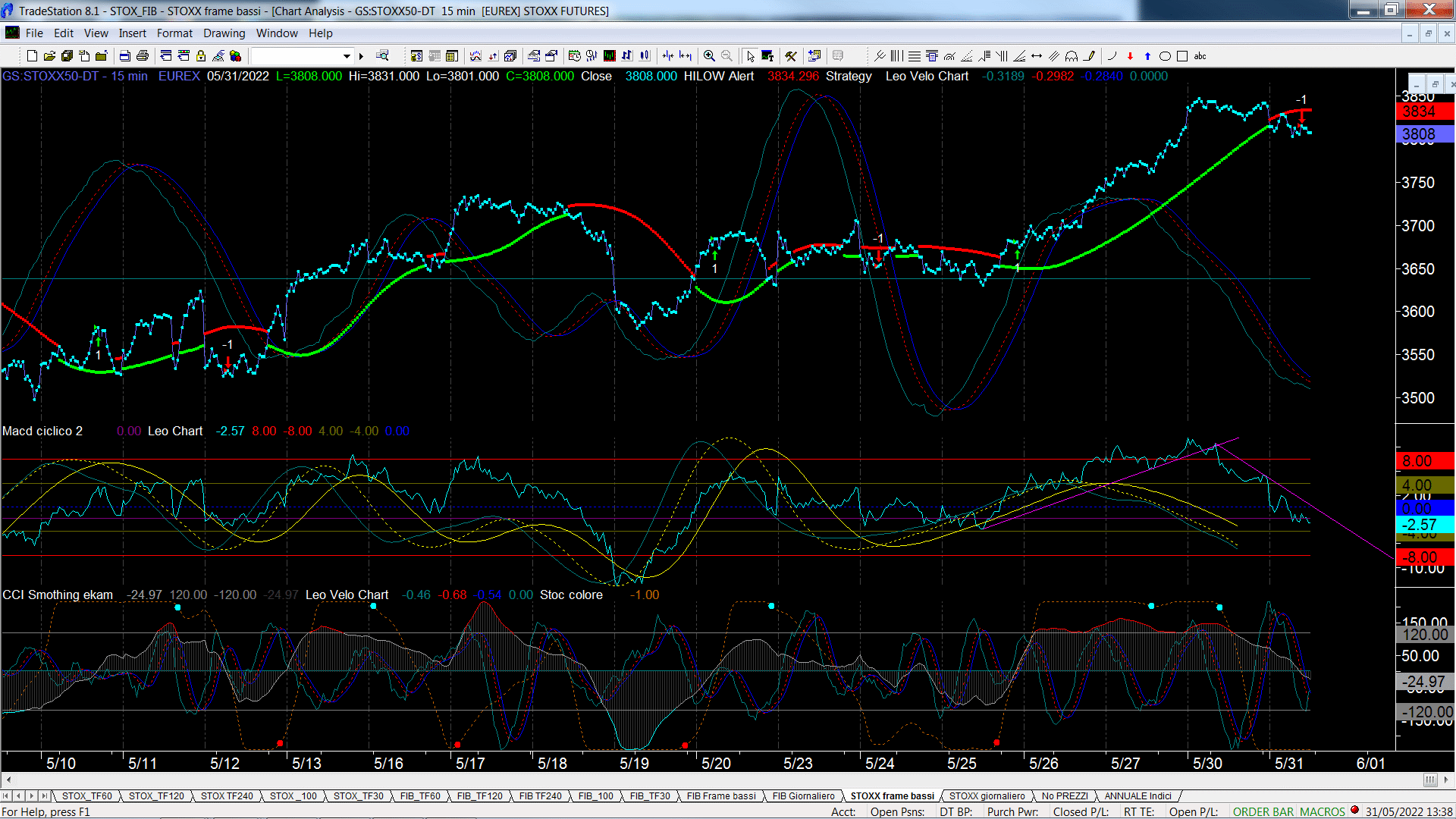Select the blue Up Arrow tool
Screen dimensions: 1456x819
click(x=1147, y=56)
